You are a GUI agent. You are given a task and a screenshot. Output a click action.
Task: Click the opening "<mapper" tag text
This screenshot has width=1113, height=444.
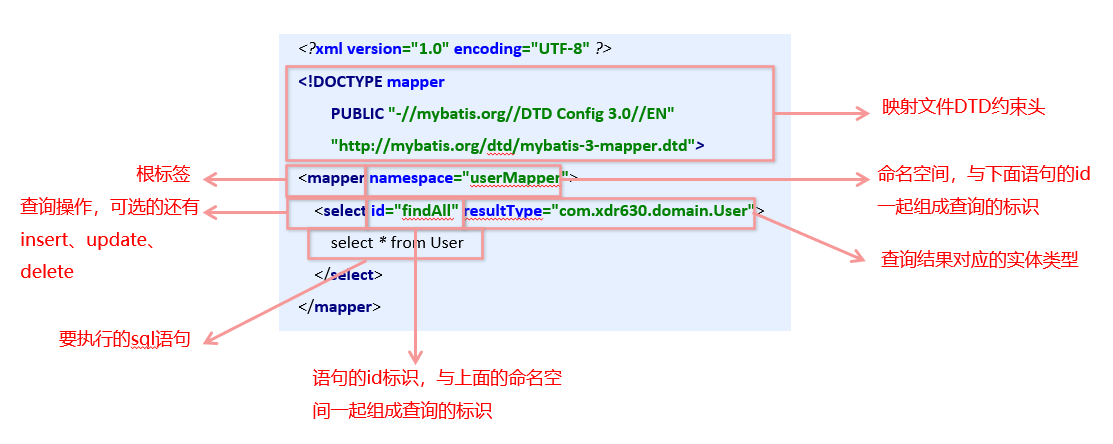pyautogui.click(x=331, y=178)
